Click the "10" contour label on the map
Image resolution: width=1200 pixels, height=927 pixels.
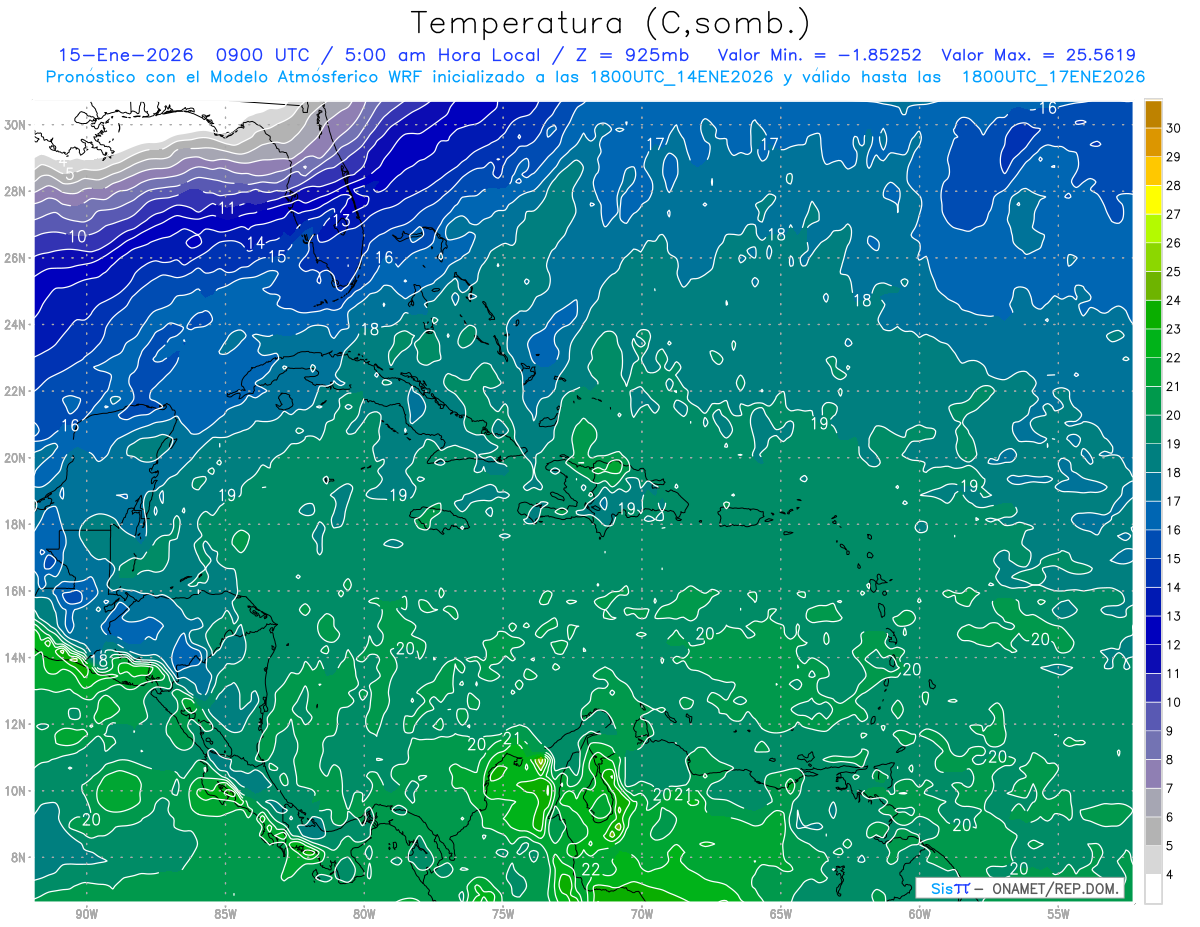point(77,236)
